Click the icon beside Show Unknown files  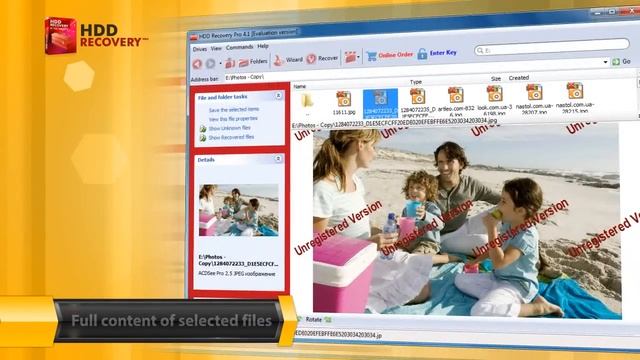[x=203, y=129]
